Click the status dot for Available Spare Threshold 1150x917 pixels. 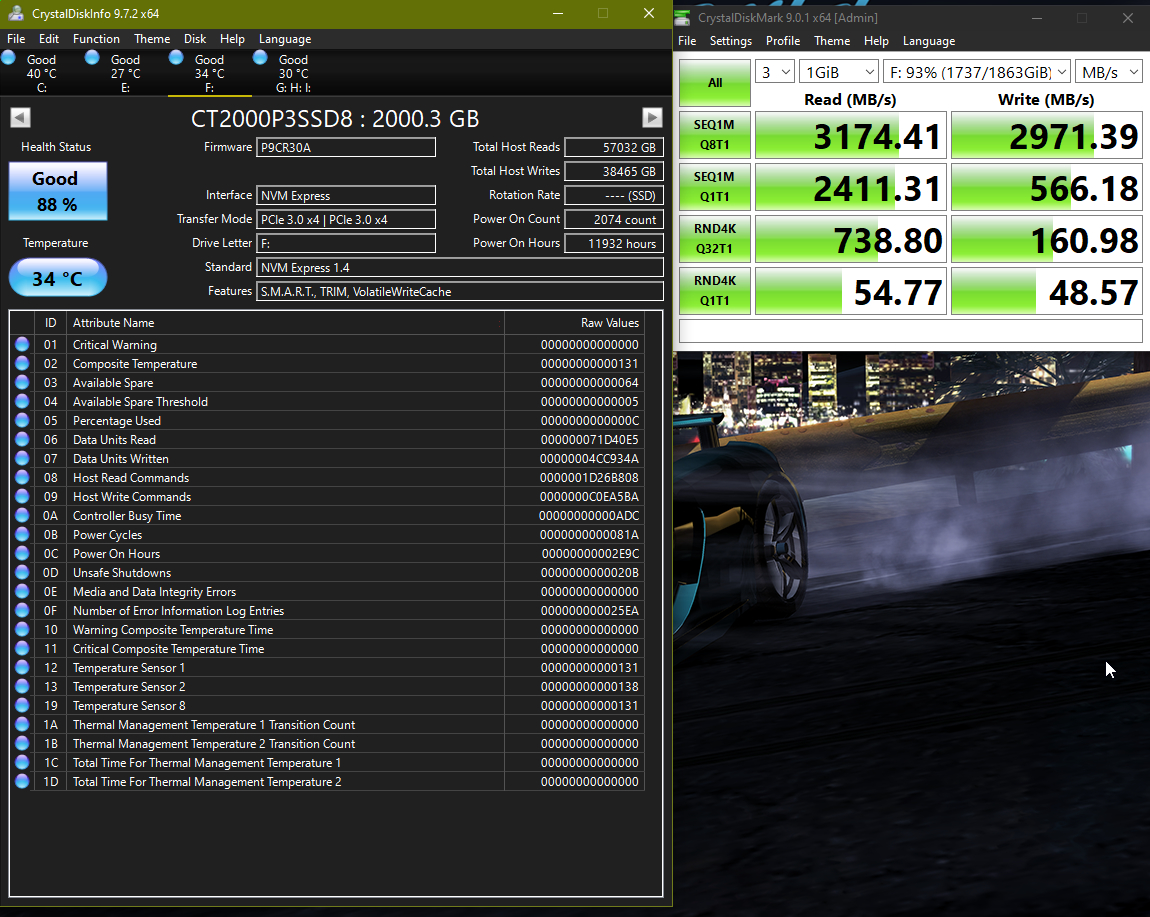(22, 401)
